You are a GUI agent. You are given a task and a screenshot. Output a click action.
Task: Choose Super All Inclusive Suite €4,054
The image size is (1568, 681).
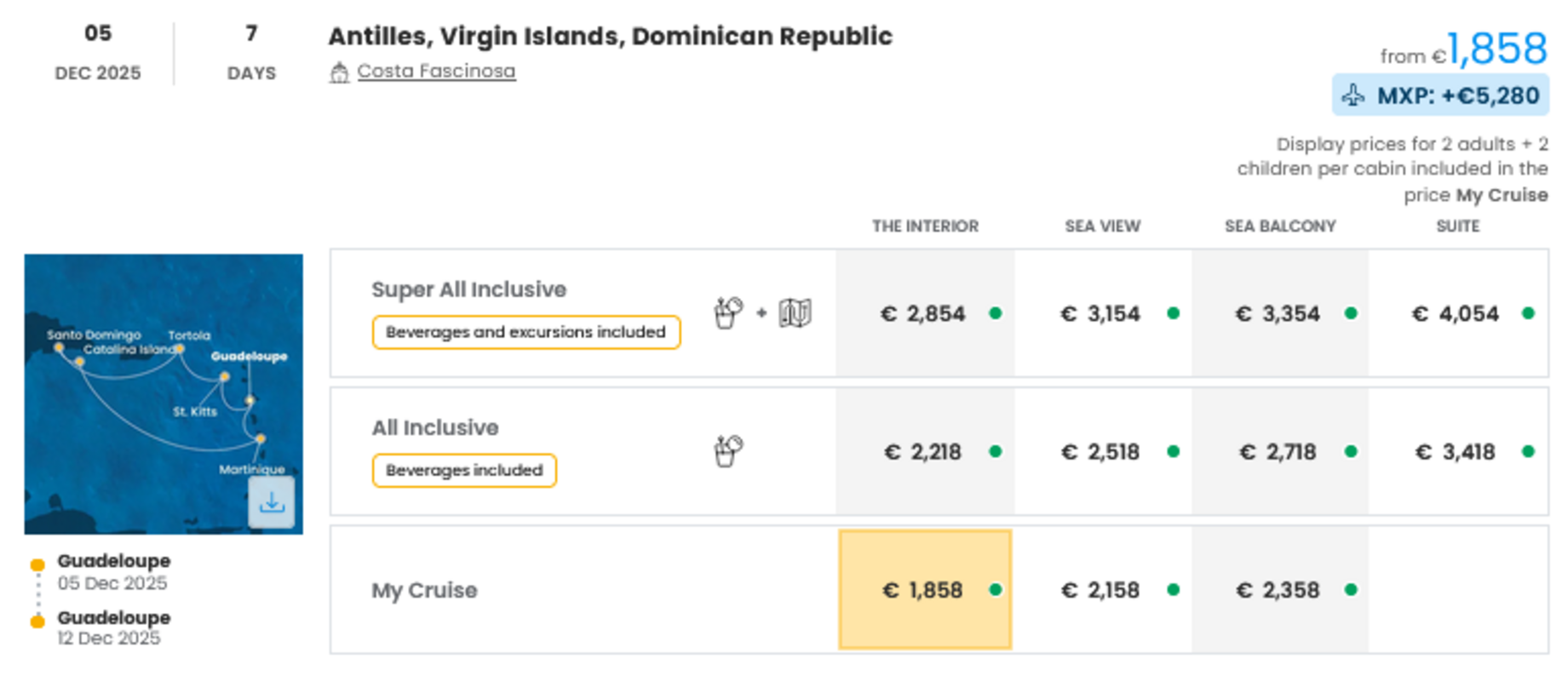click(x=1458, y=314)
